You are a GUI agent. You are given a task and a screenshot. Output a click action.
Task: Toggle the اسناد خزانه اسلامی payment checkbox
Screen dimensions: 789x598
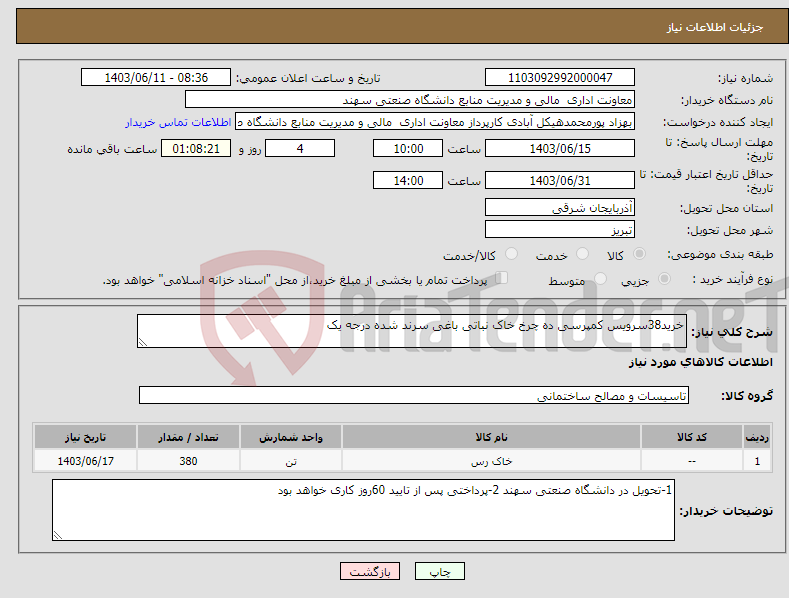coord(502,278)
